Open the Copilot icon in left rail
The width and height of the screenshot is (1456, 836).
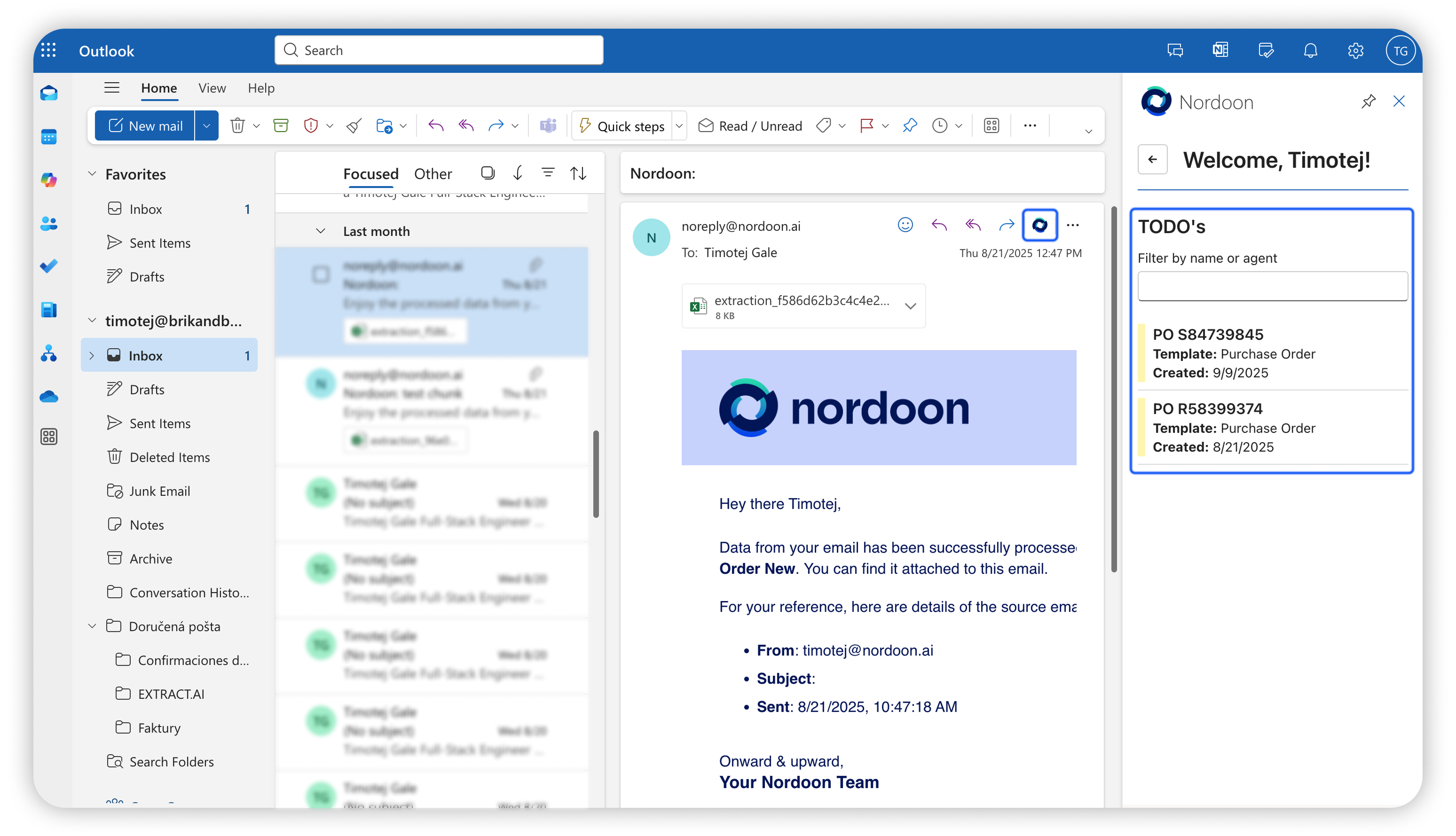tap(49, 180)
